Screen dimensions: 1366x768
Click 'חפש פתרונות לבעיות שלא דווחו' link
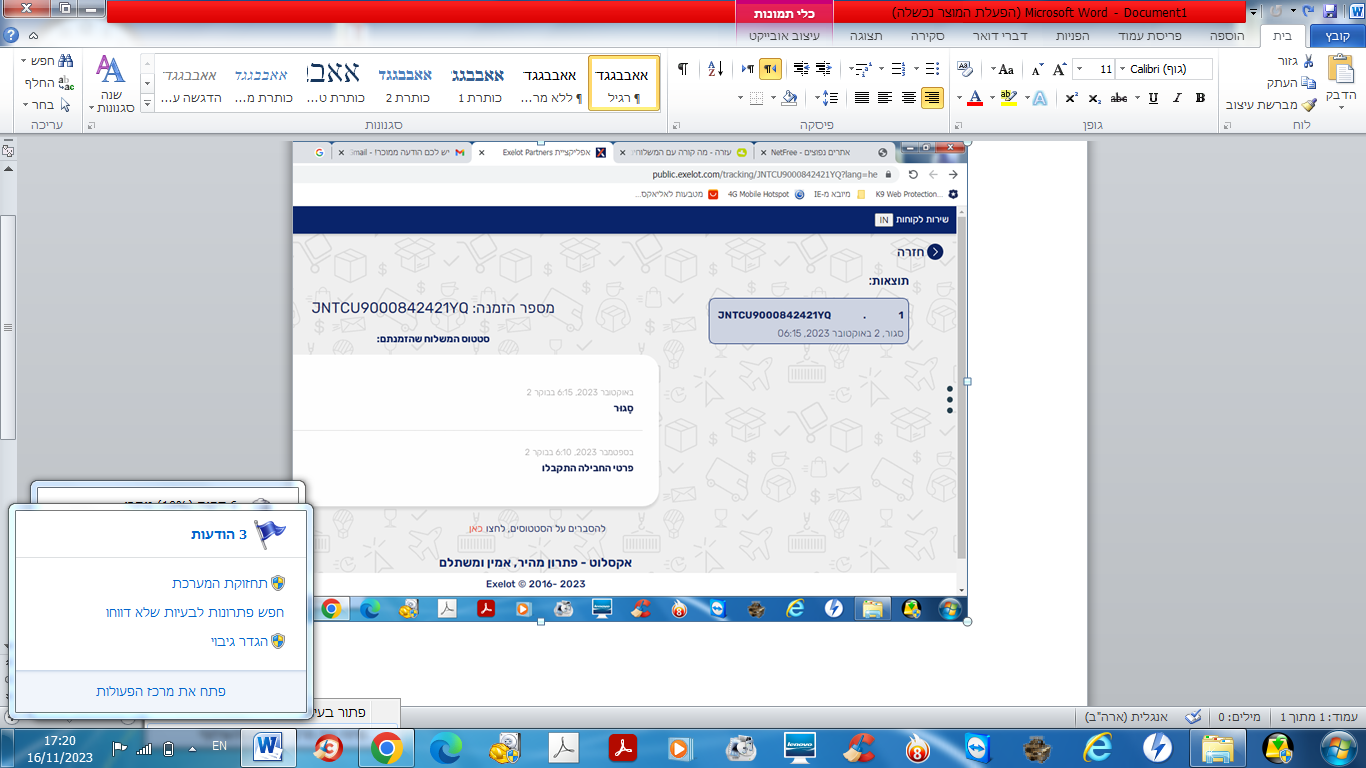pos(195,611)
